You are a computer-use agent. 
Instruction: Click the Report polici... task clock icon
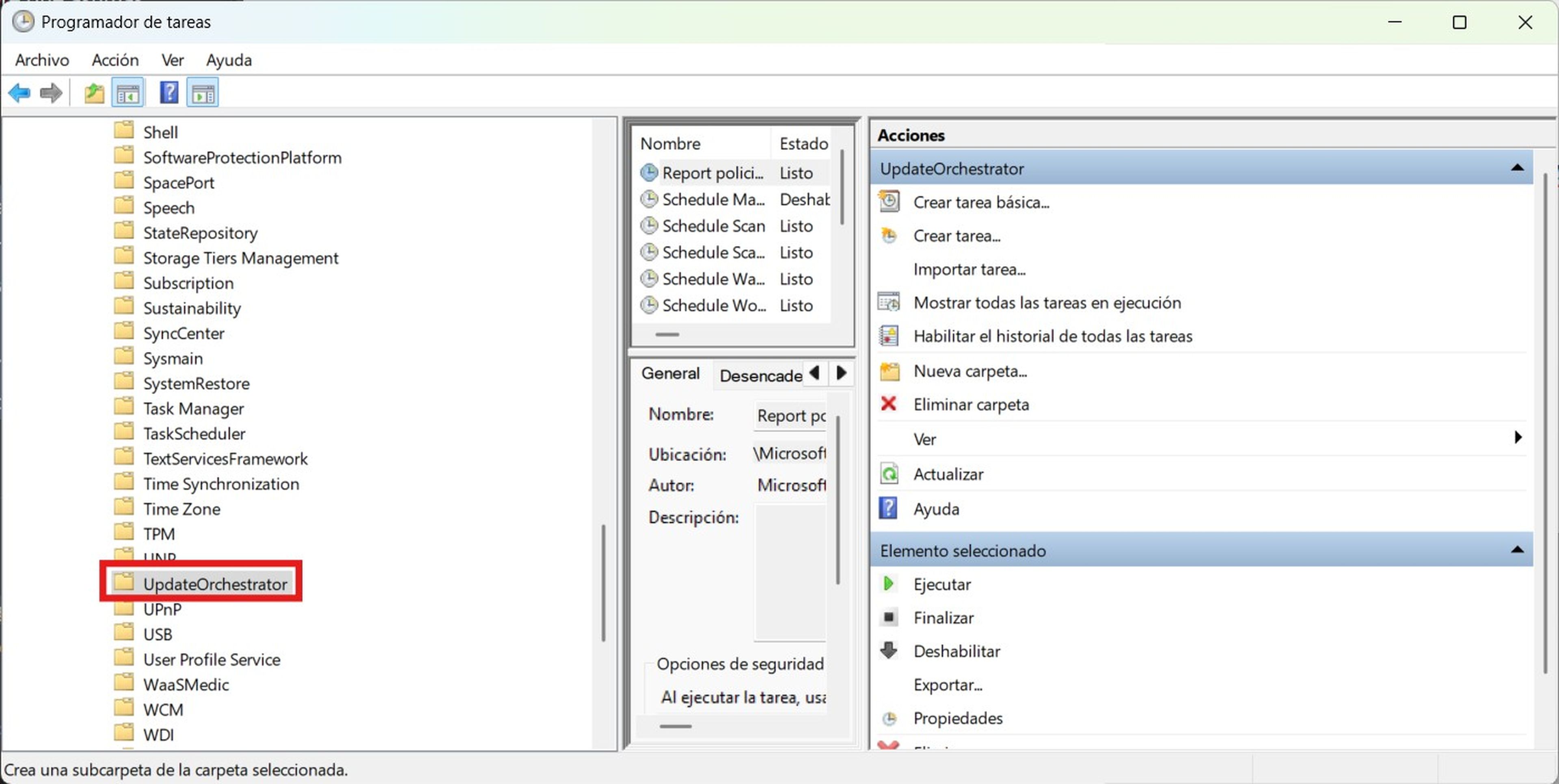pos(649,172)
